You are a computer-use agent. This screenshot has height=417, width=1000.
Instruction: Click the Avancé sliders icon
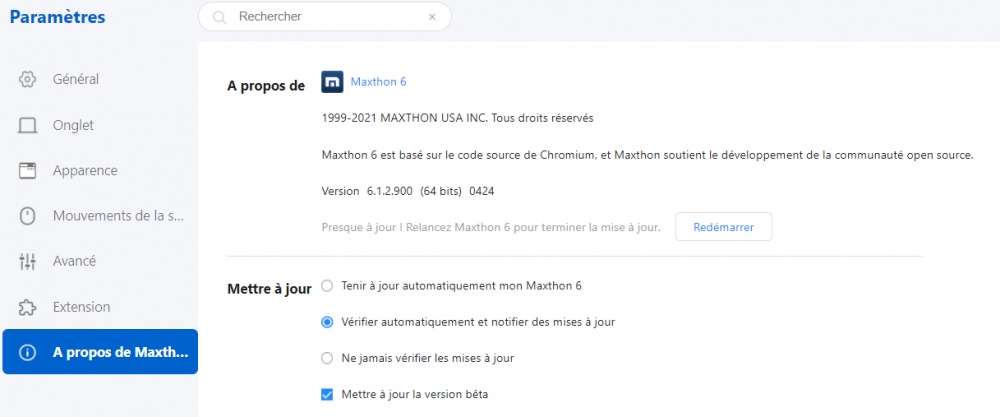pos(28,262)
